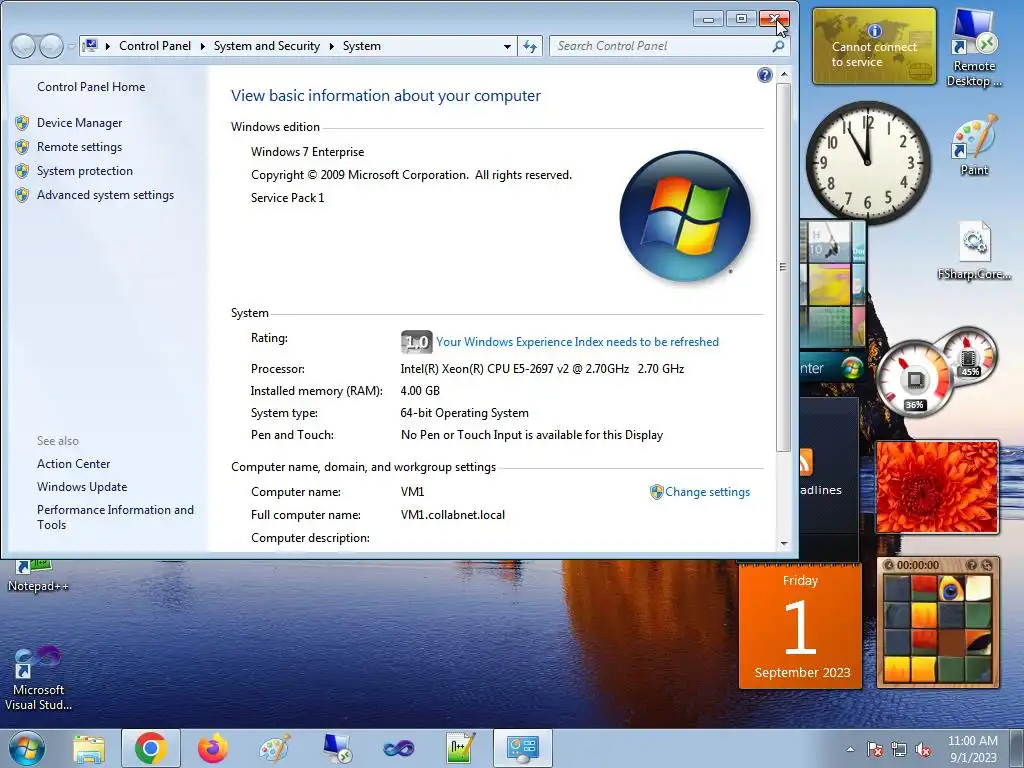Image resolution: width=1024 pixels, height=768 pixels.
Task: Open Notepad++ from the taskbar
Action: [460, 749]
